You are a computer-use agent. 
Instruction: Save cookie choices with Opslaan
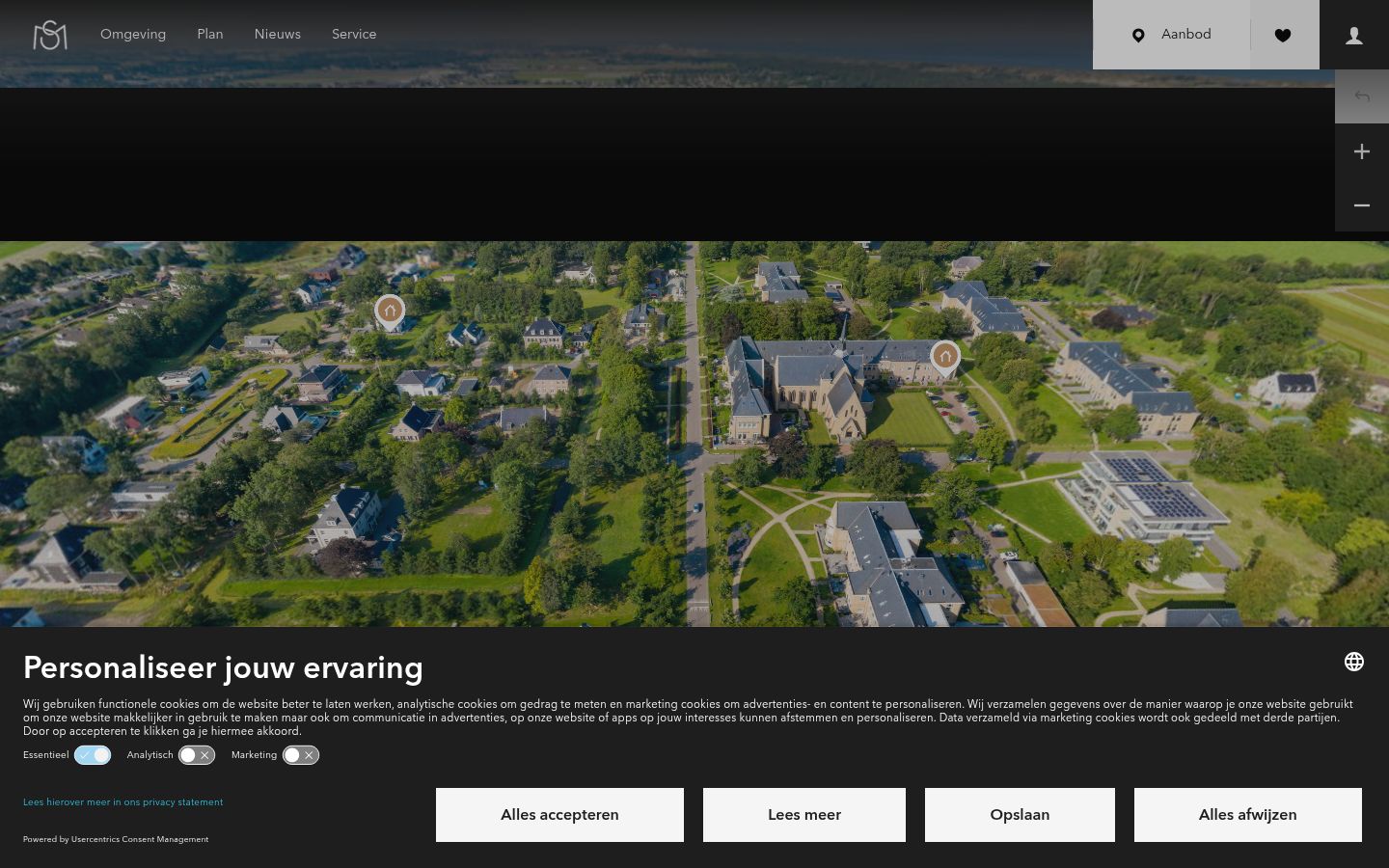tap(1020, 815)
